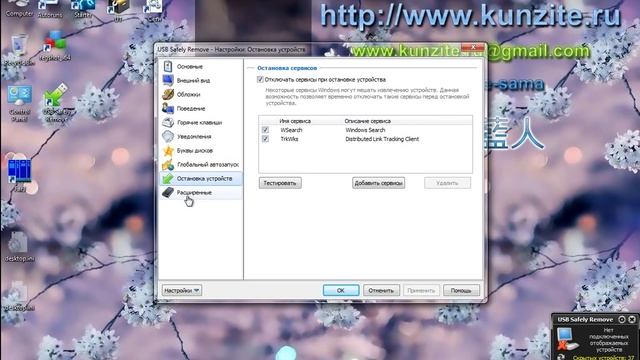Switch to Глобальный автозапуск section
This screenshot has height=360, width=640.
point(208,164)
